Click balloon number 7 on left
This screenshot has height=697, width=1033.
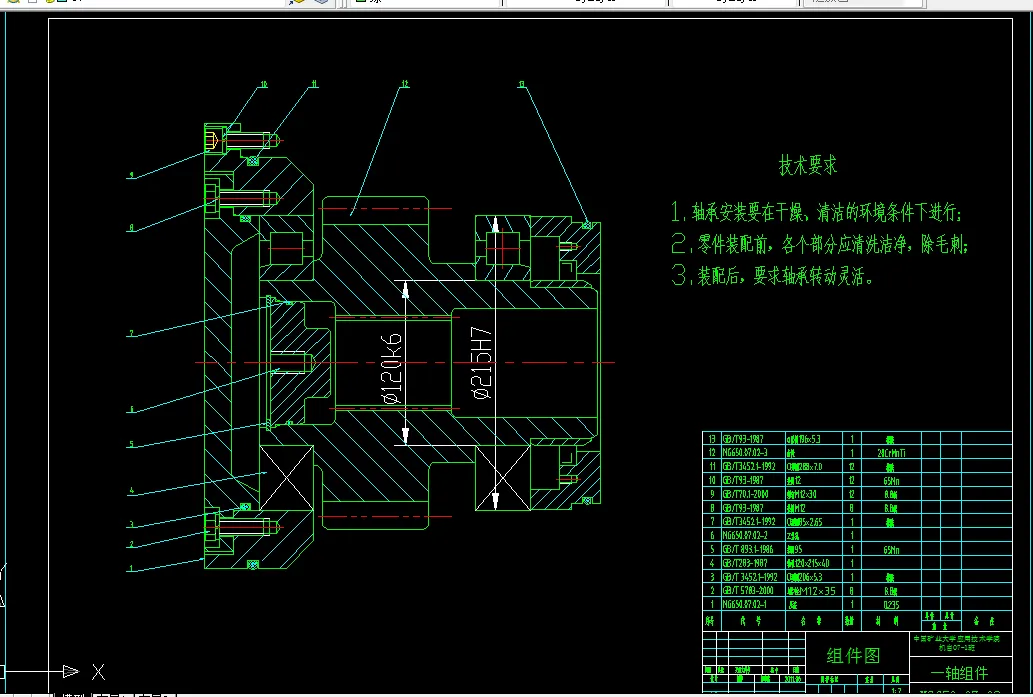(131, 333)
